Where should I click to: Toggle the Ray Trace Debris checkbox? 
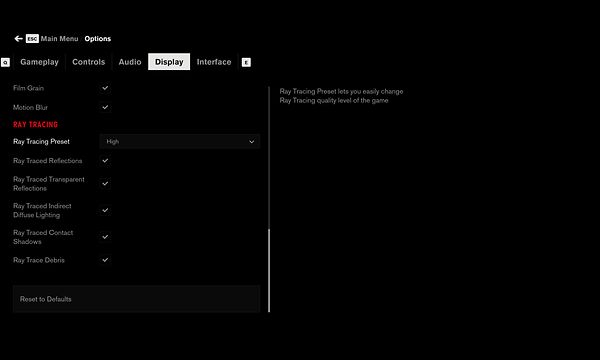coord(105,260)
